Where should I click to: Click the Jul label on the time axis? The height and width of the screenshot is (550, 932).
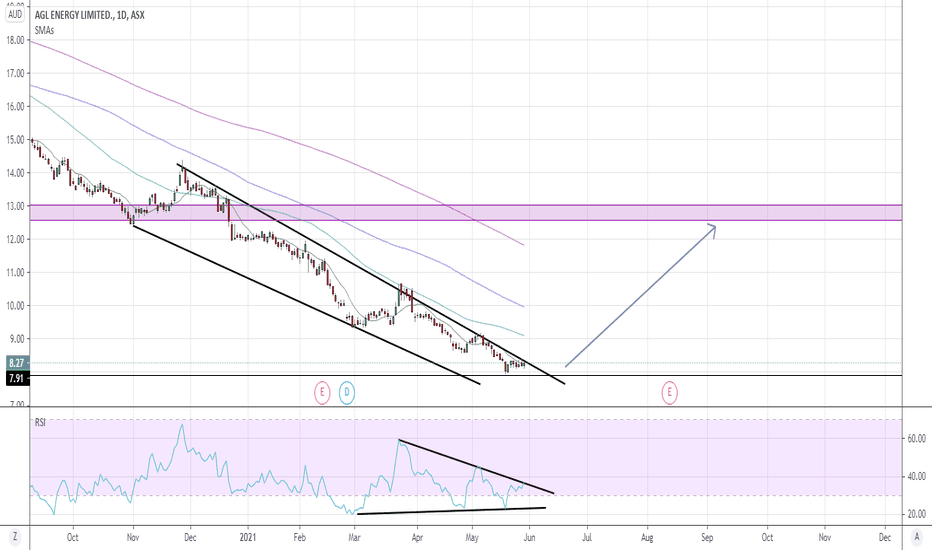(587, 538)
